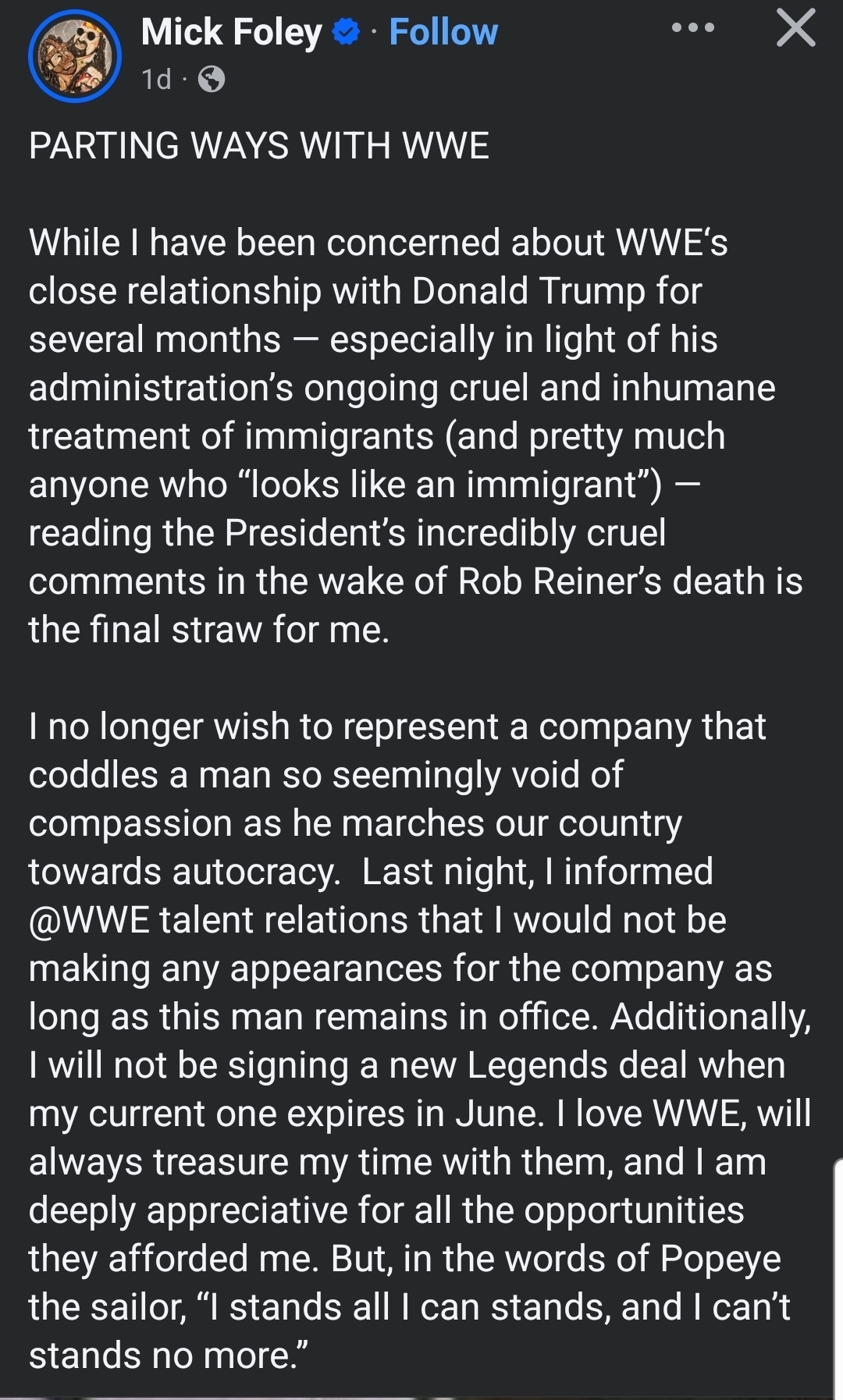Click the Mick Foley name link
The width and height of the screenshot is (843, 1400).
coord(231,33)
